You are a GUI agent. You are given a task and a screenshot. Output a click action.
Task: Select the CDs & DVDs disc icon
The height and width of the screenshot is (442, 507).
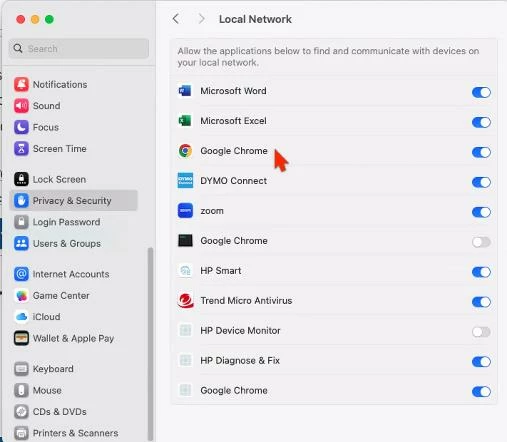click(x=21, y=412)
